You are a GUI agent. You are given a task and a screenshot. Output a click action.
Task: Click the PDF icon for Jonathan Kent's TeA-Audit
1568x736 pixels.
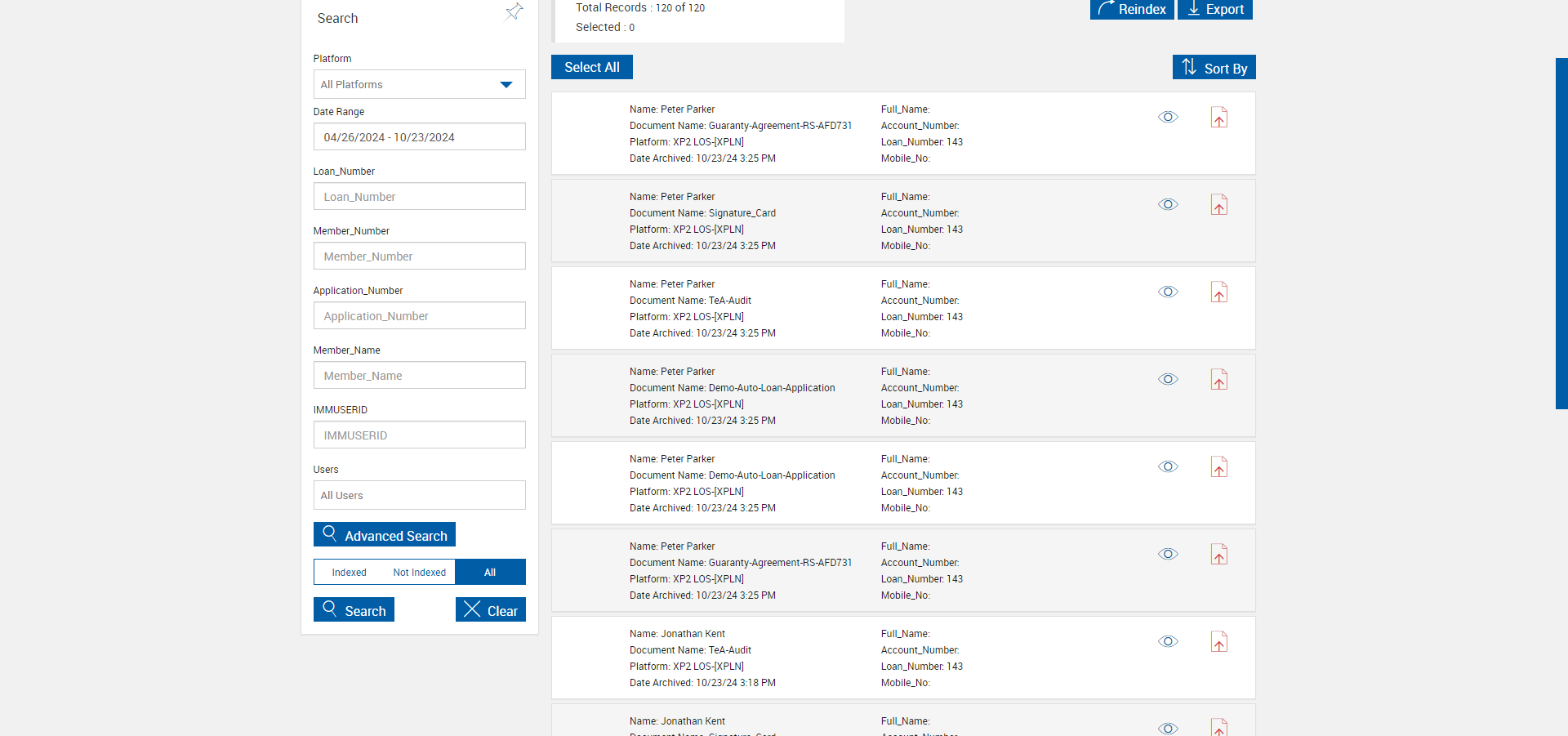[1219, 642]
